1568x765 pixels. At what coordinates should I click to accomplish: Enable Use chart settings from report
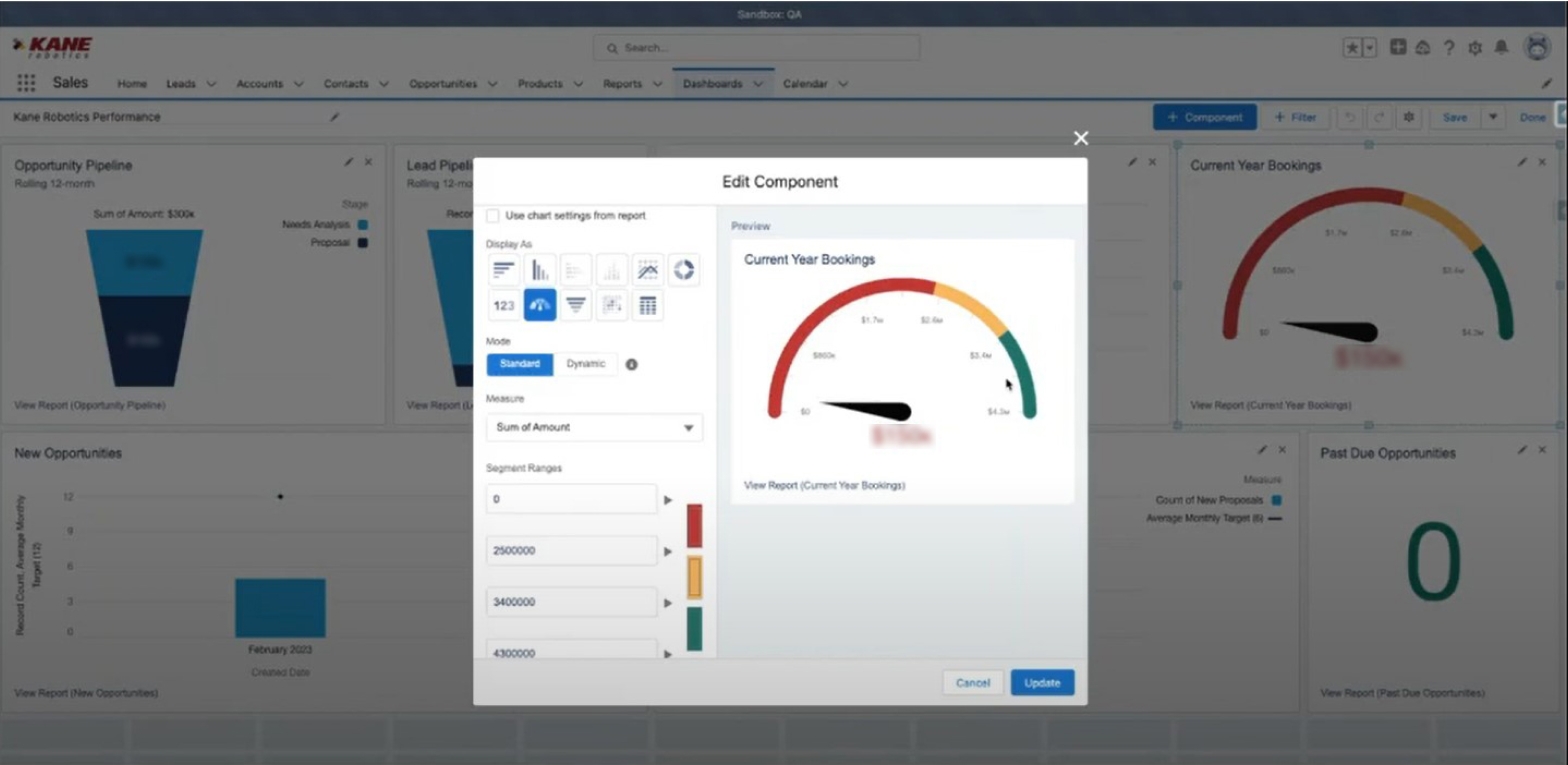coord(493,216)
